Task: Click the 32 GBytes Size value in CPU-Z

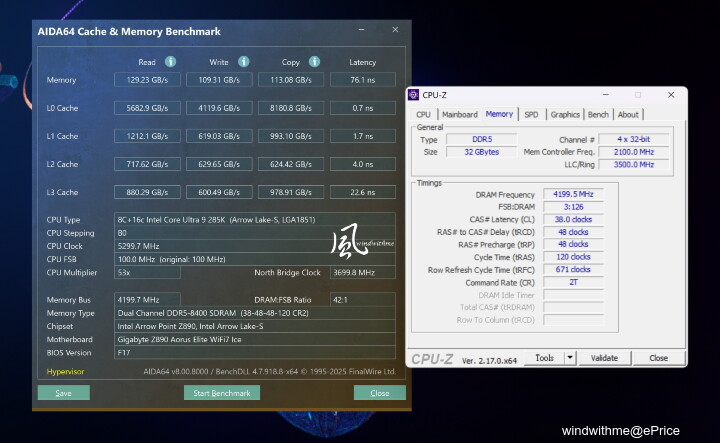Action: click(x=482, y=152)
